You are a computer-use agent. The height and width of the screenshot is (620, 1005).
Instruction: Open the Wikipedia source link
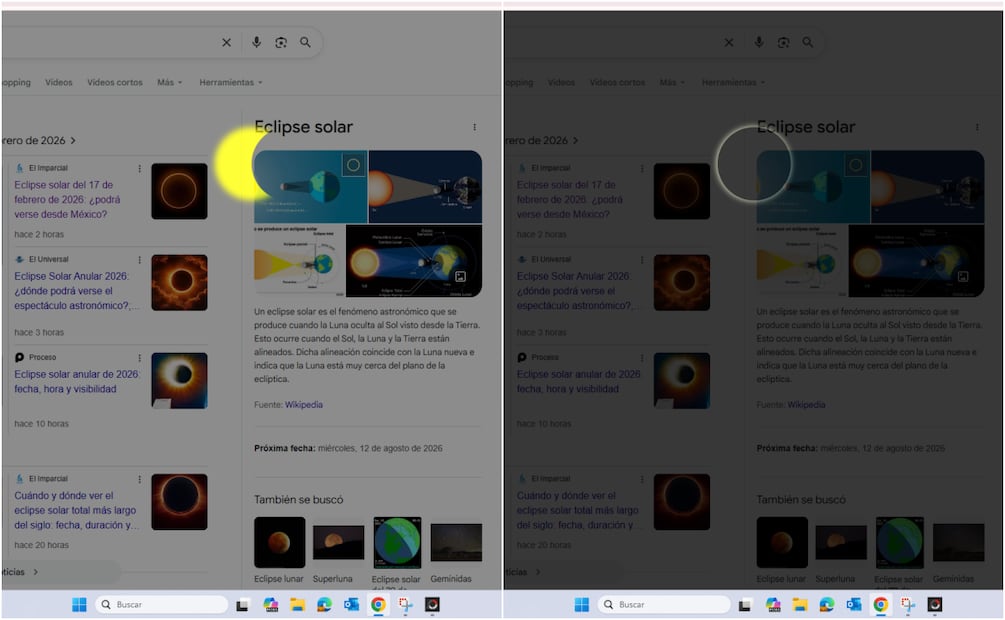pos(302,405)
